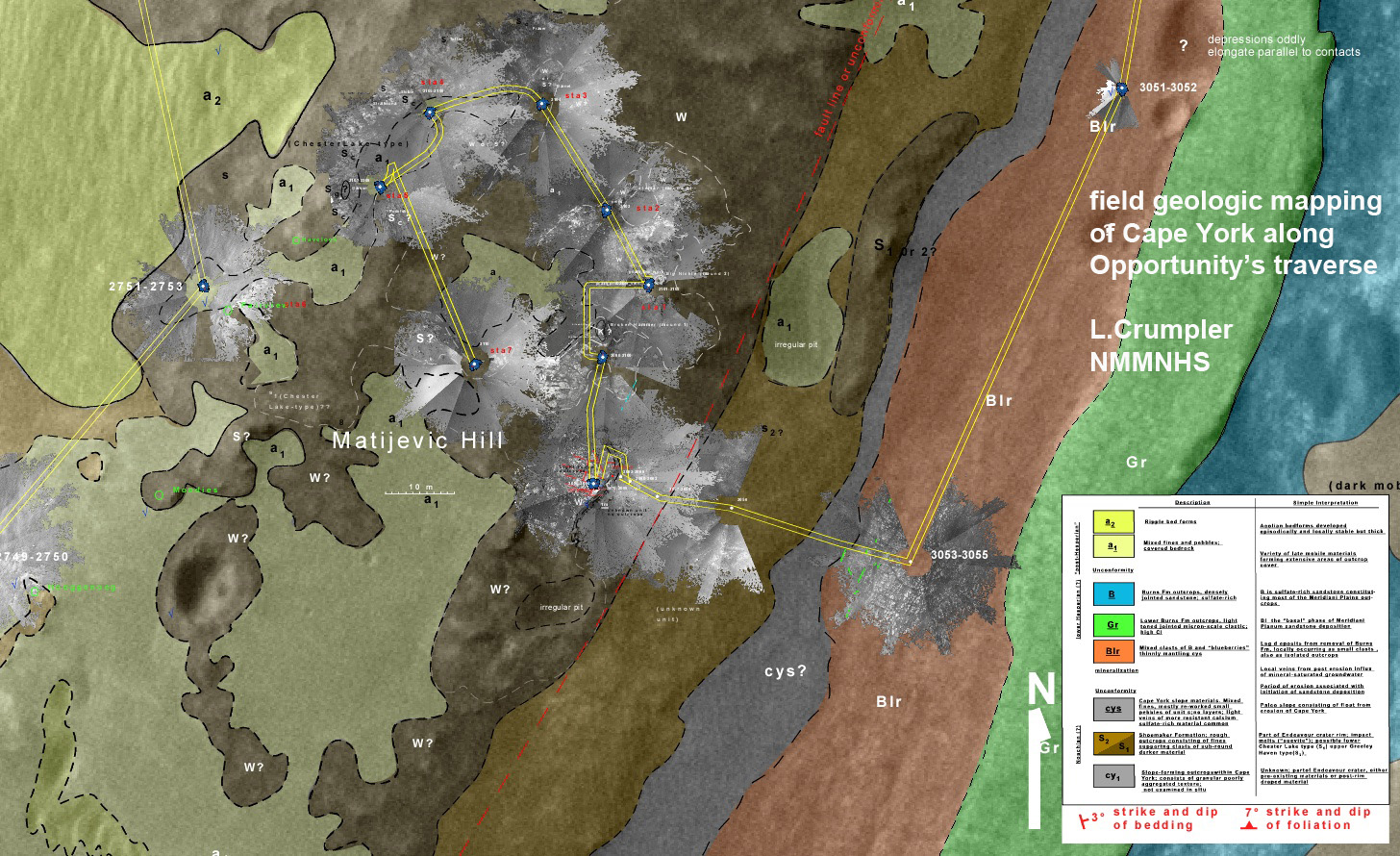Viewport: 1400px width, 856px height.
Task: Select the rover marker labeled 2751-2753
Action: (204, 286)
